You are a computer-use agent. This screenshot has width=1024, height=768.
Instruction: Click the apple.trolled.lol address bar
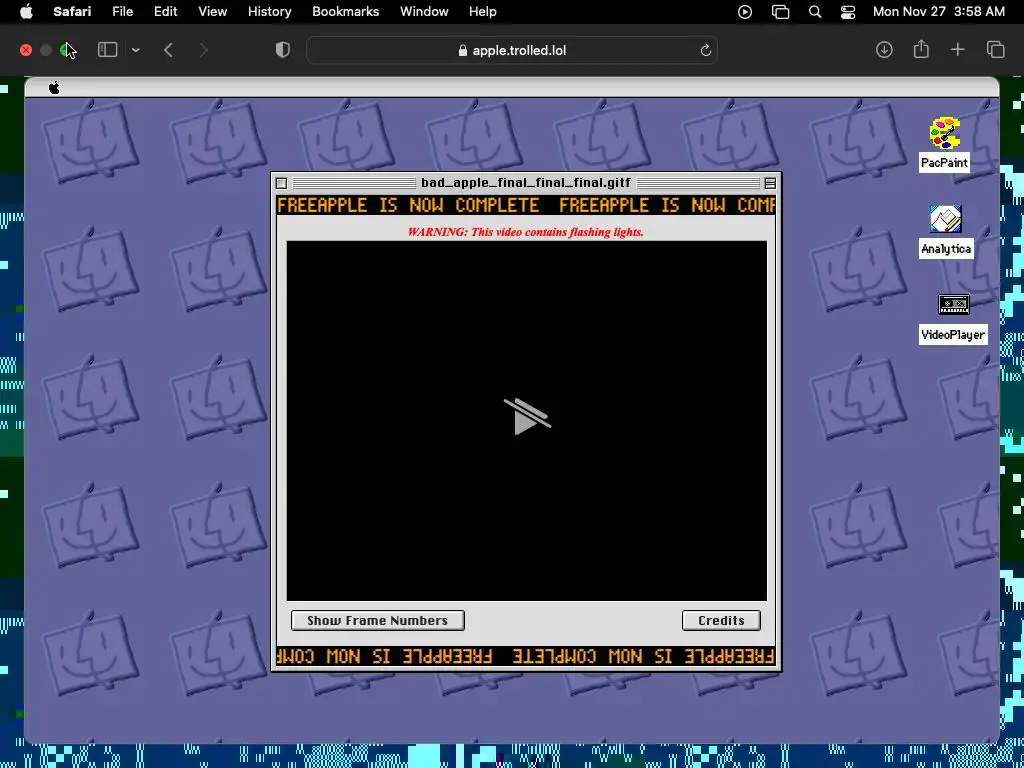point(512,50)
